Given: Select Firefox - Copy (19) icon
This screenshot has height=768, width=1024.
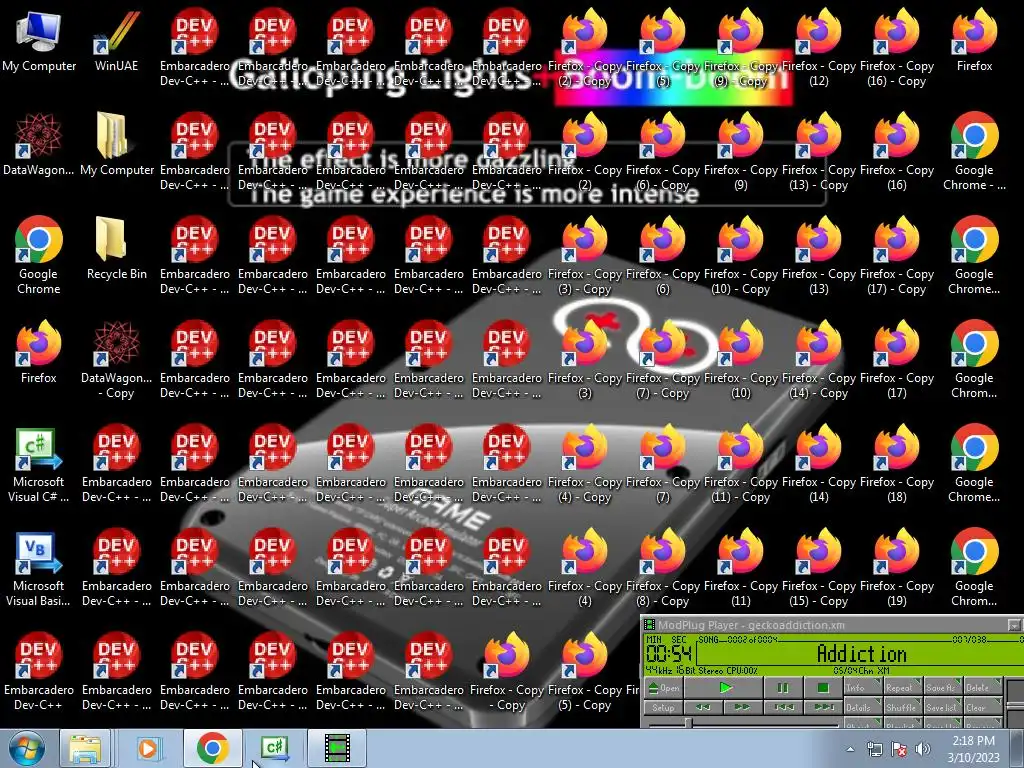Looking at the screenshot, I should 897,568.
